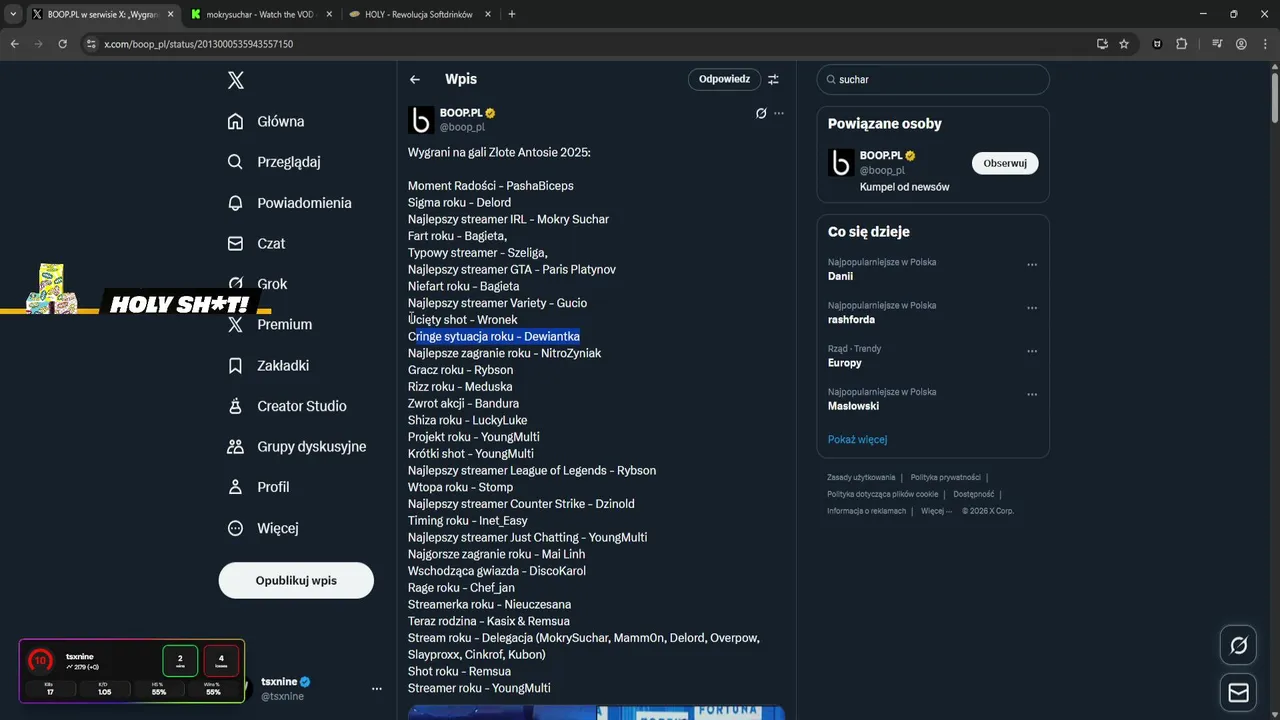Open the floating messages envelope button
The width and height of the screenshot is (1280, 720).
coord(1238,692)
